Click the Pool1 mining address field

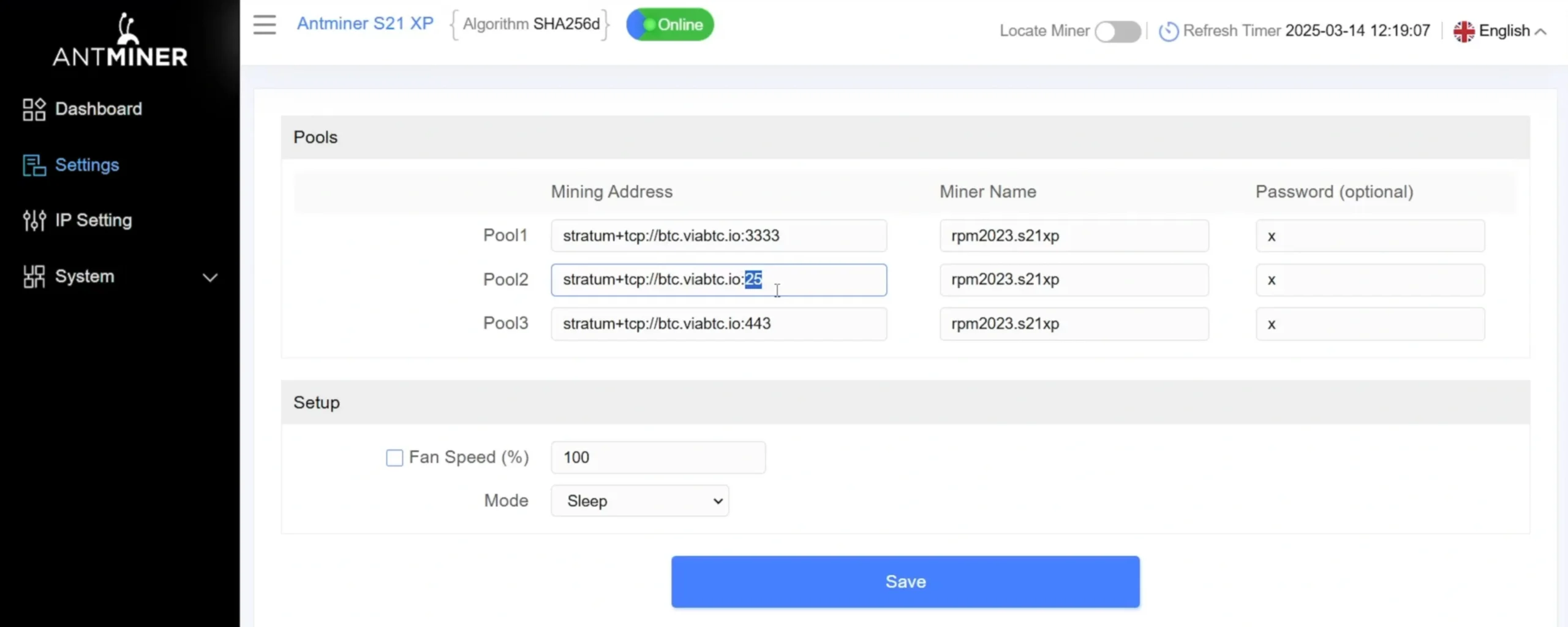point(718,236)
